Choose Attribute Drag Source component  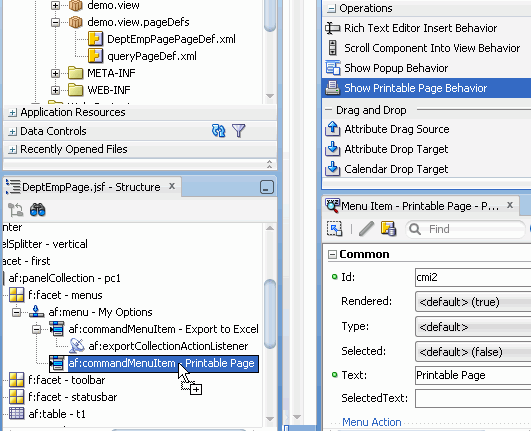[396, 129]
